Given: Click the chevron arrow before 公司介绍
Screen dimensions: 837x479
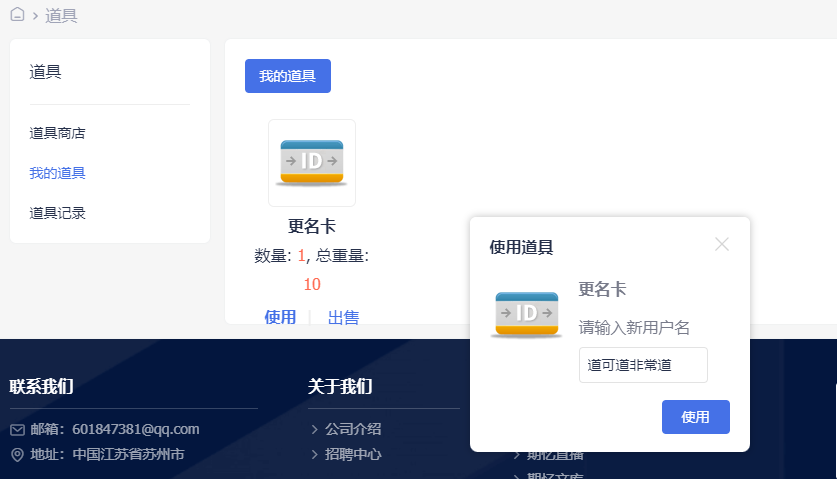Looking at the screenshot, I should [315, 430].
